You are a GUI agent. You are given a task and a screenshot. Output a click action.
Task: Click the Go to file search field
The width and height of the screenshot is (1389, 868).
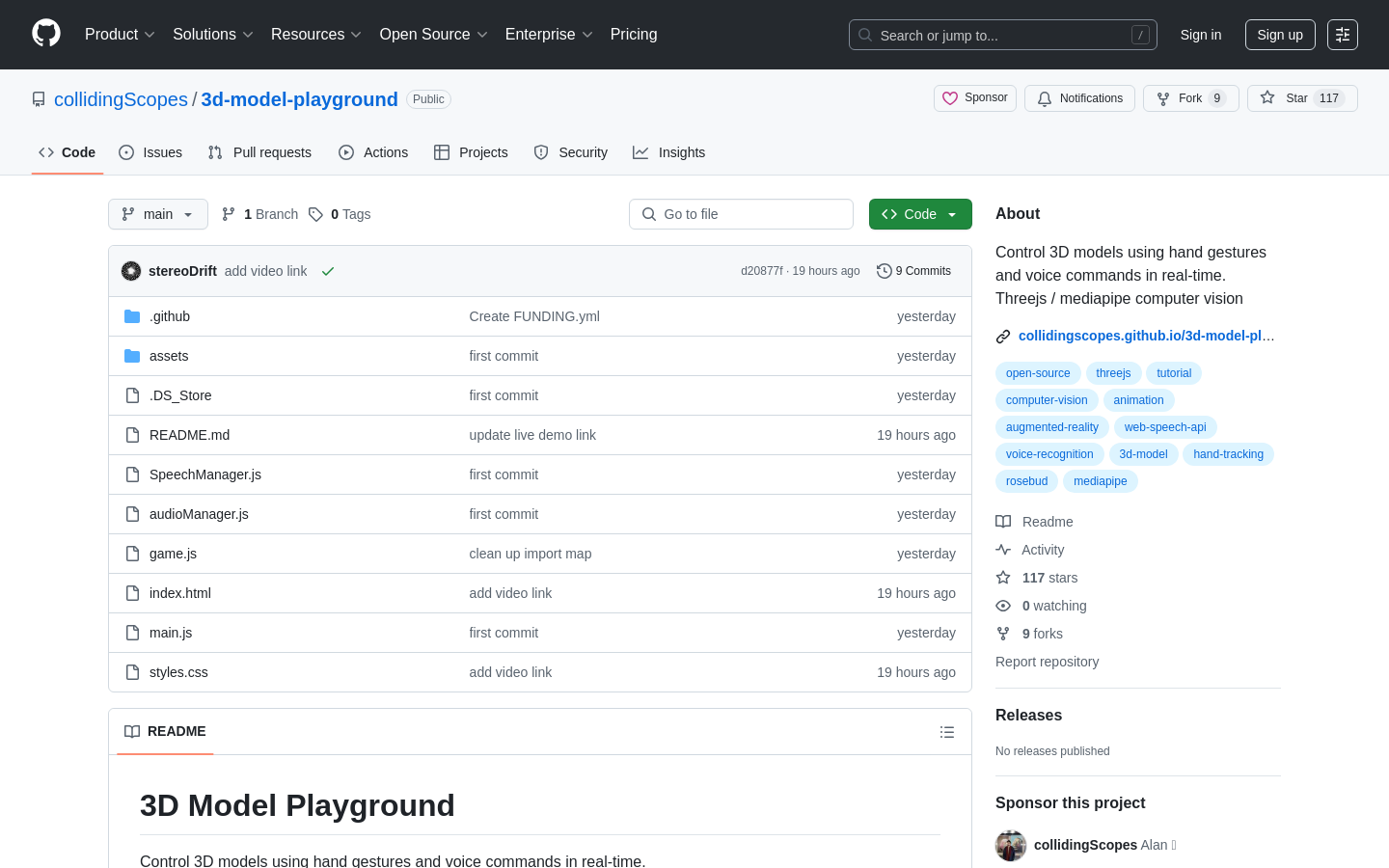741,214
